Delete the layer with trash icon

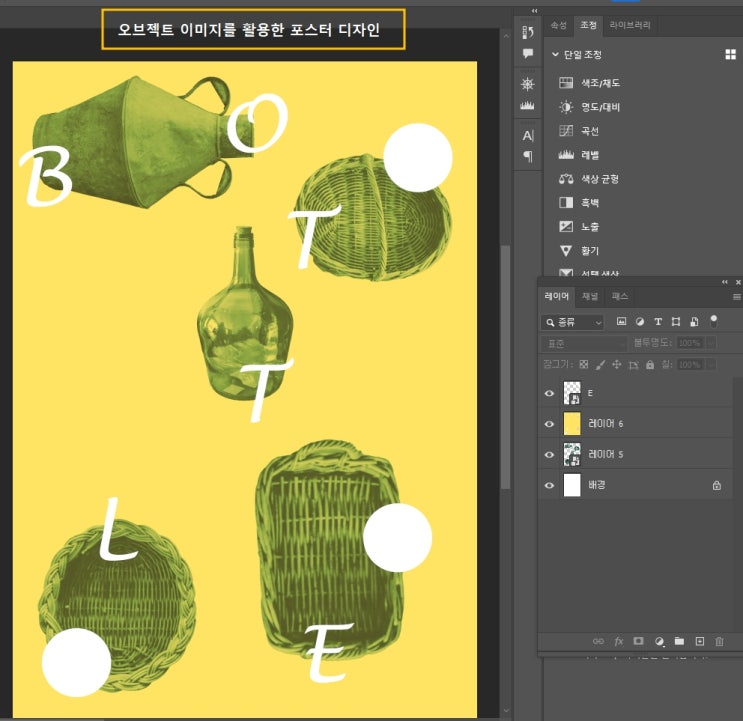[719, 641]
